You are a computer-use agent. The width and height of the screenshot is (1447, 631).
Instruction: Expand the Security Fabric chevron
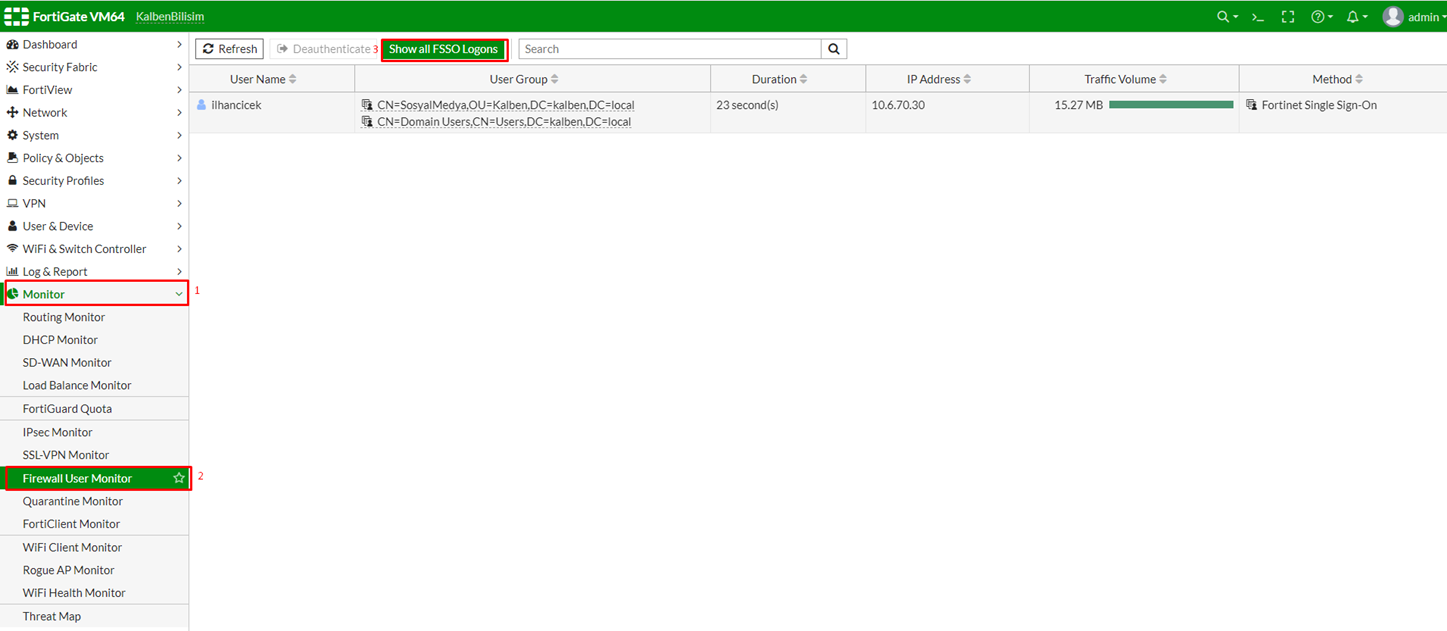point(179,67)
